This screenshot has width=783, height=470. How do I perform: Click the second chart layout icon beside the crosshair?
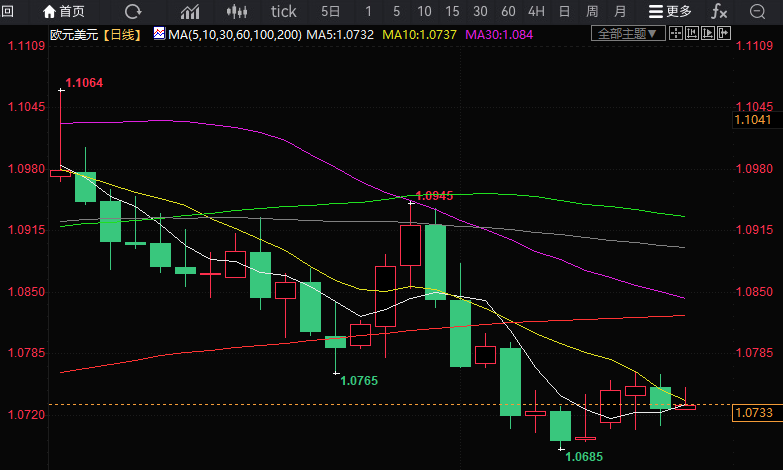(692, 33)
